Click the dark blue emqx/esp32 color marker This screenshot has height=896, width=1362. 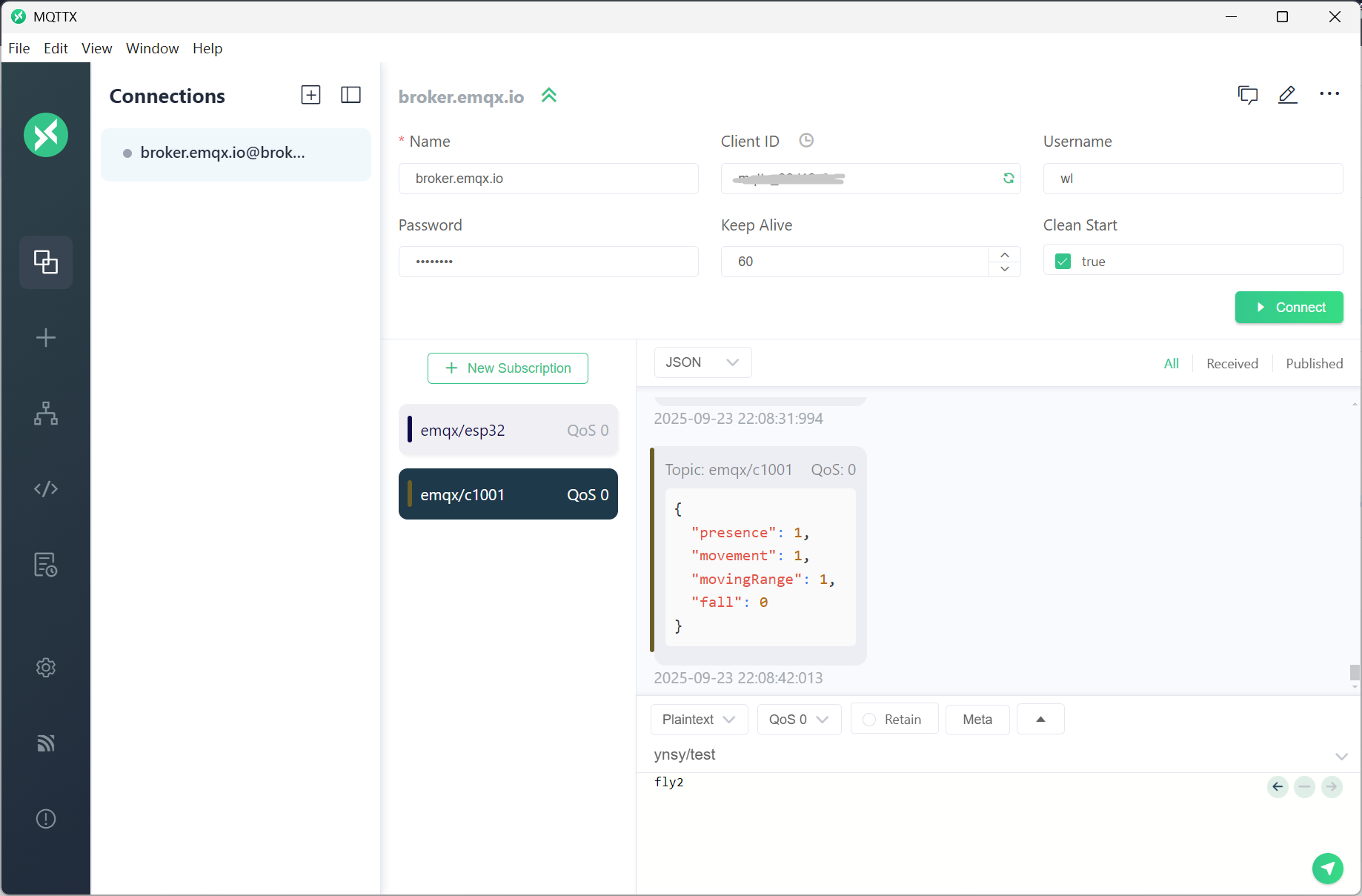tap(410, 430)
